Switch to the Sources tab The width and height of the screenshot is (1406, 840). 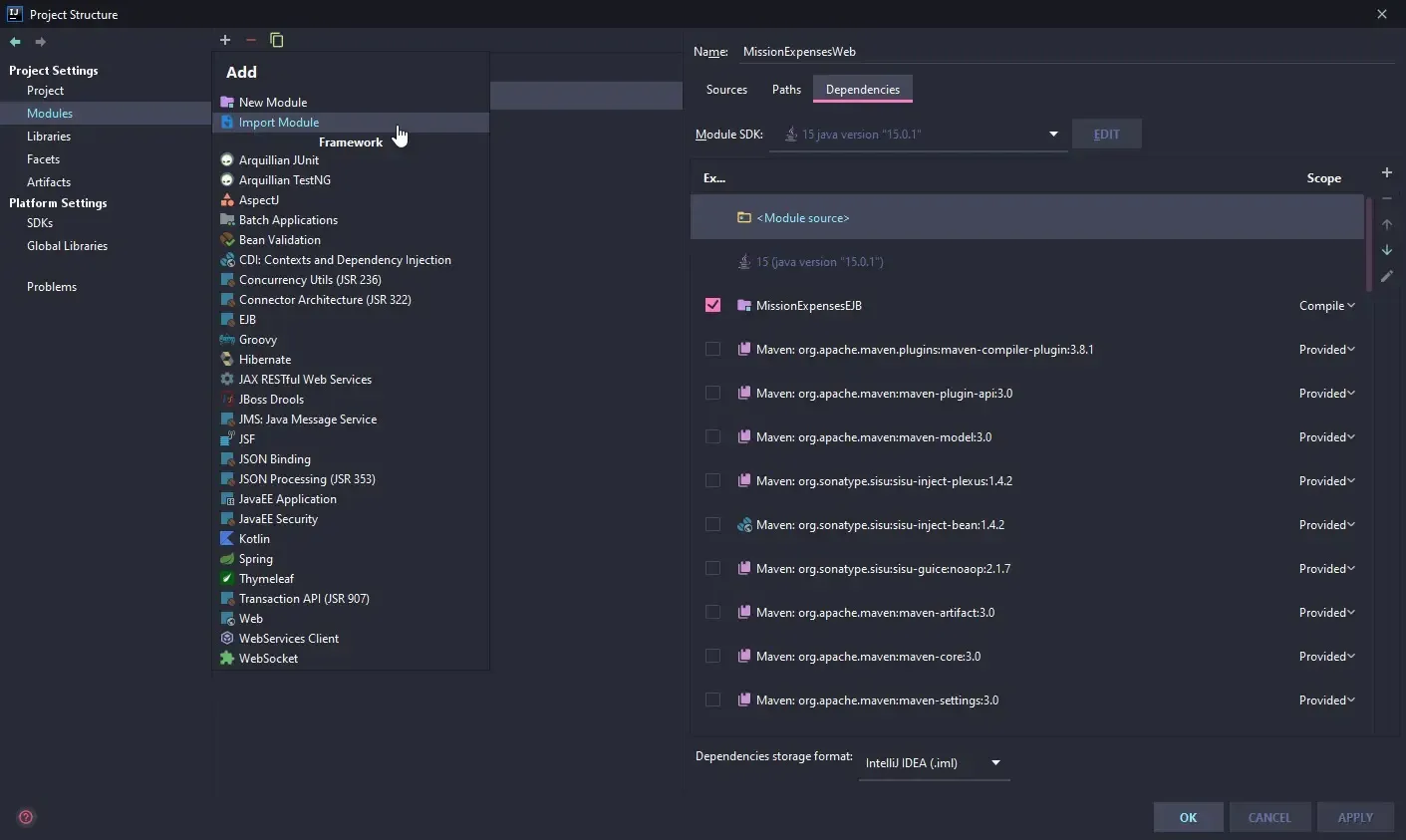click(726, 90)
